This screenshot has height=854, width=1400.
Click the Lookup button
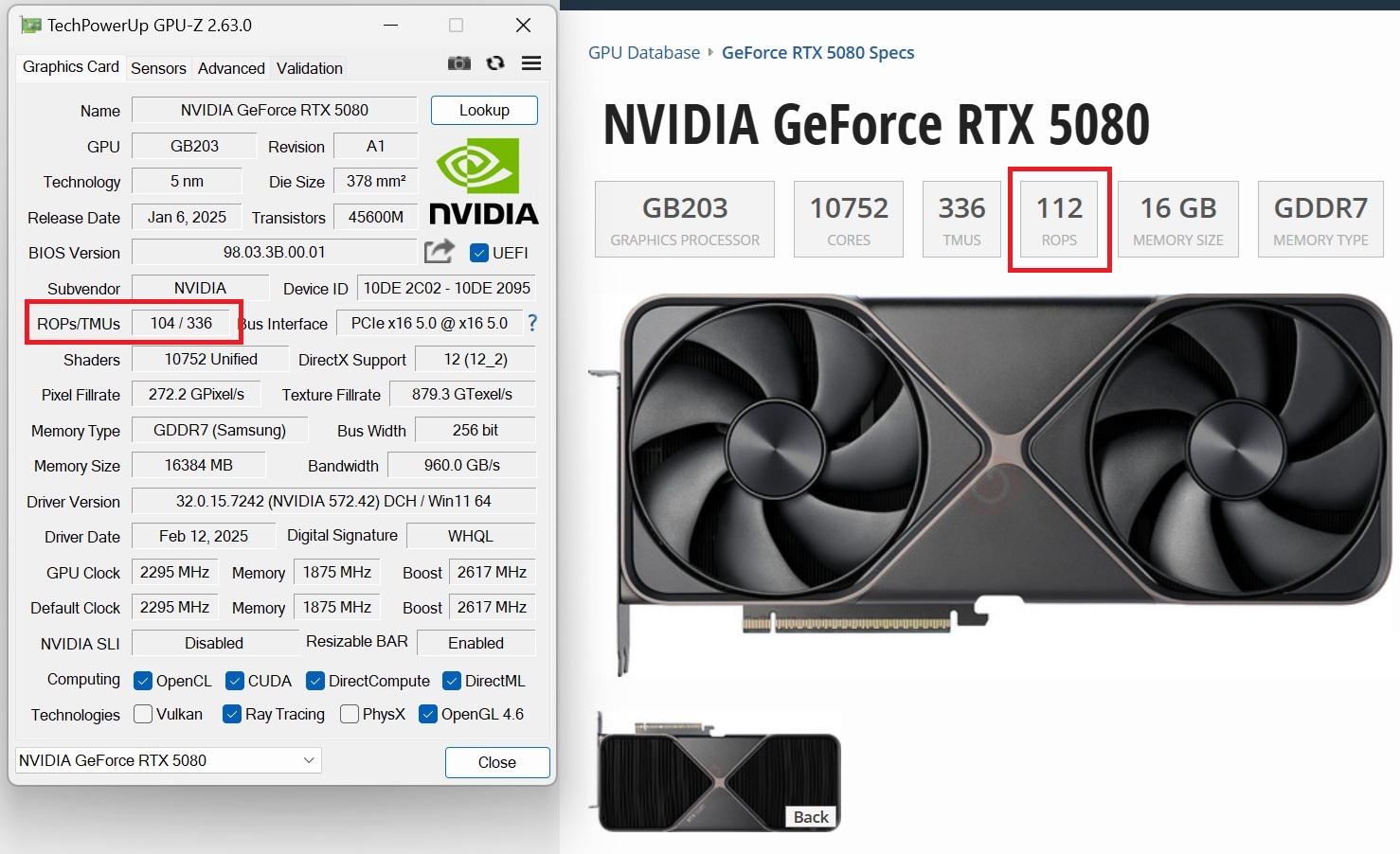pos(484,110)
